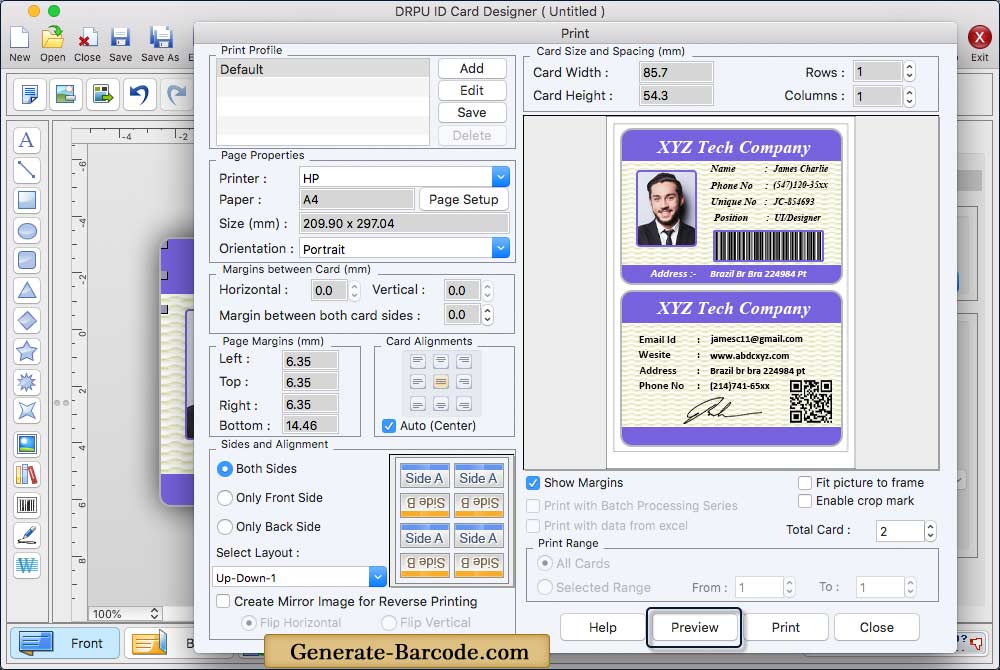Select the Star shape tool

click(27, 351)
